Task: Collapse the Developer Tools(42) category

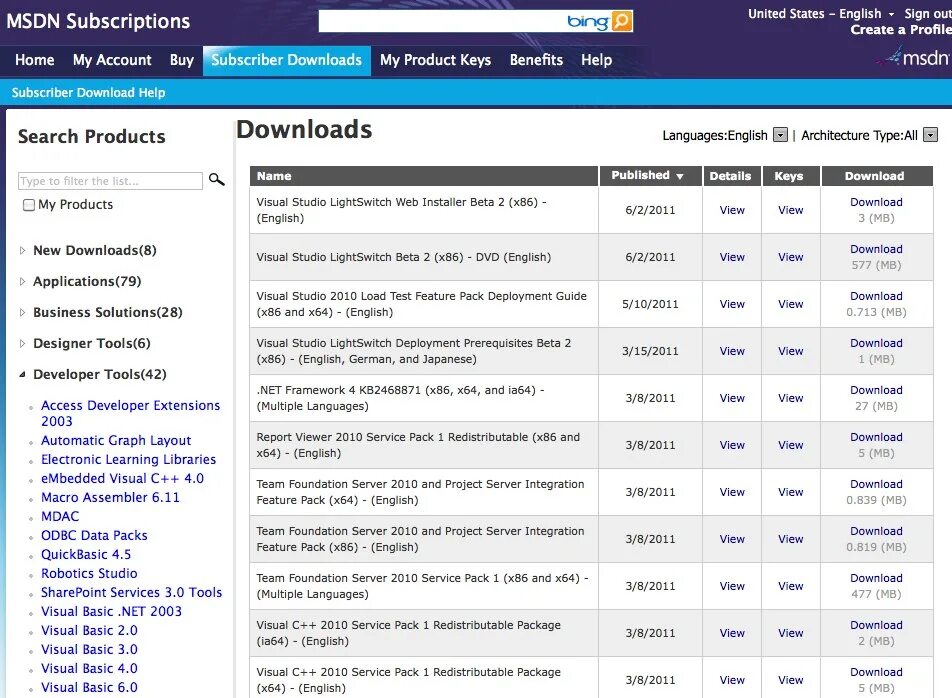Action: coord(22,374)
